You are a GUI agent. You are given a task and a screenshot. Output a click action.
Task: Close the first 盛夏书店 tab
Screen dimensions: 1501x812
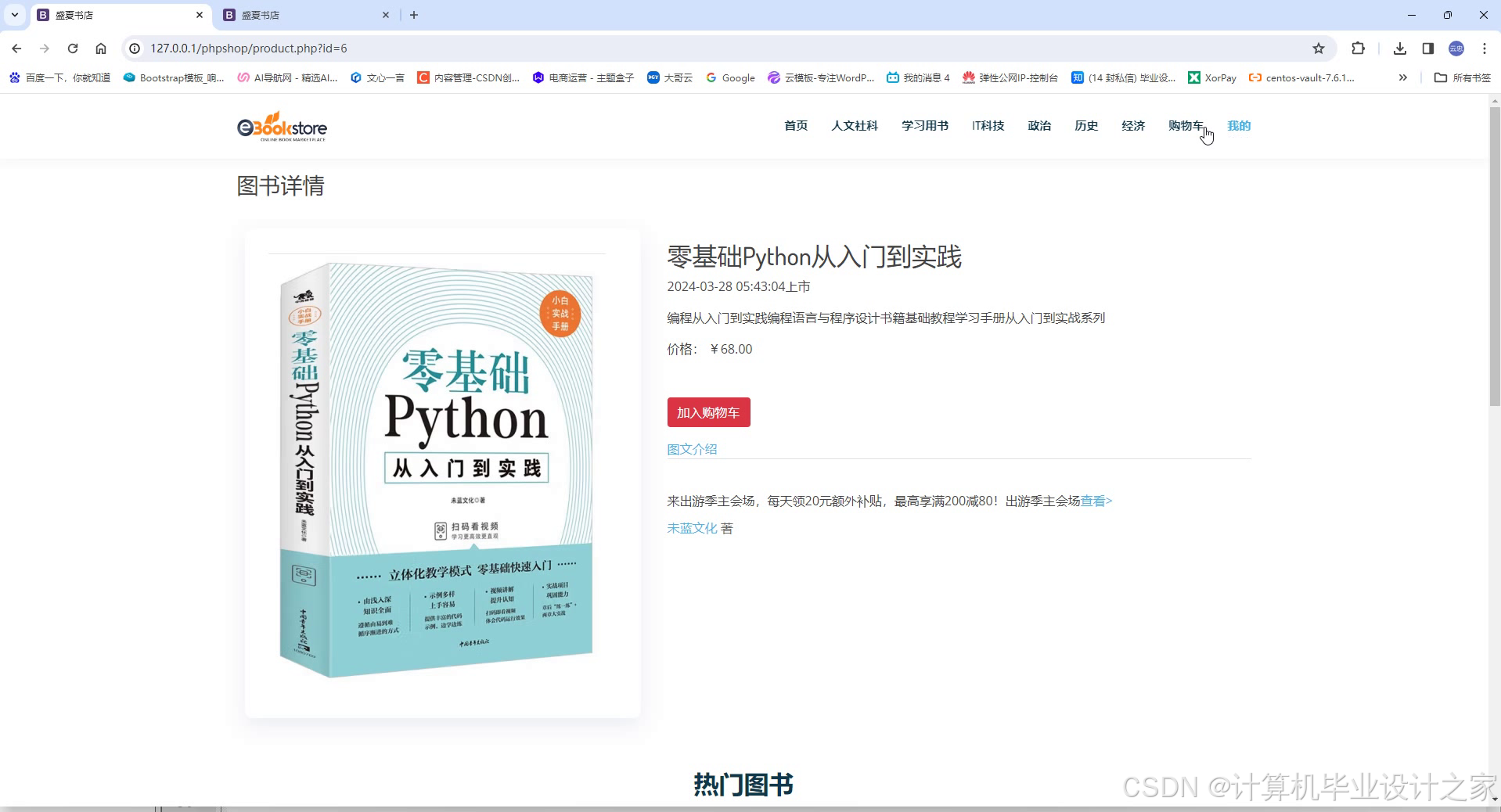pos(200,15)
